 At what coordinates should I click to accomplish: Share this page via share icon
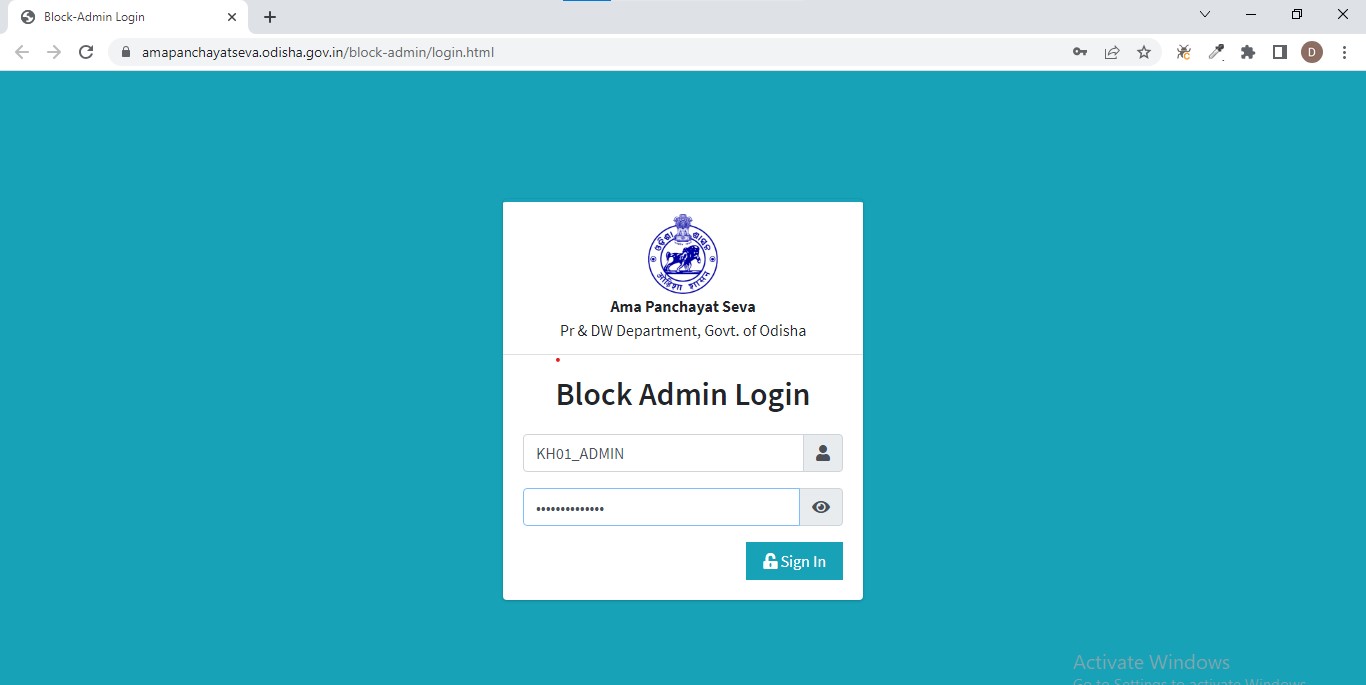click(1112, 52)
